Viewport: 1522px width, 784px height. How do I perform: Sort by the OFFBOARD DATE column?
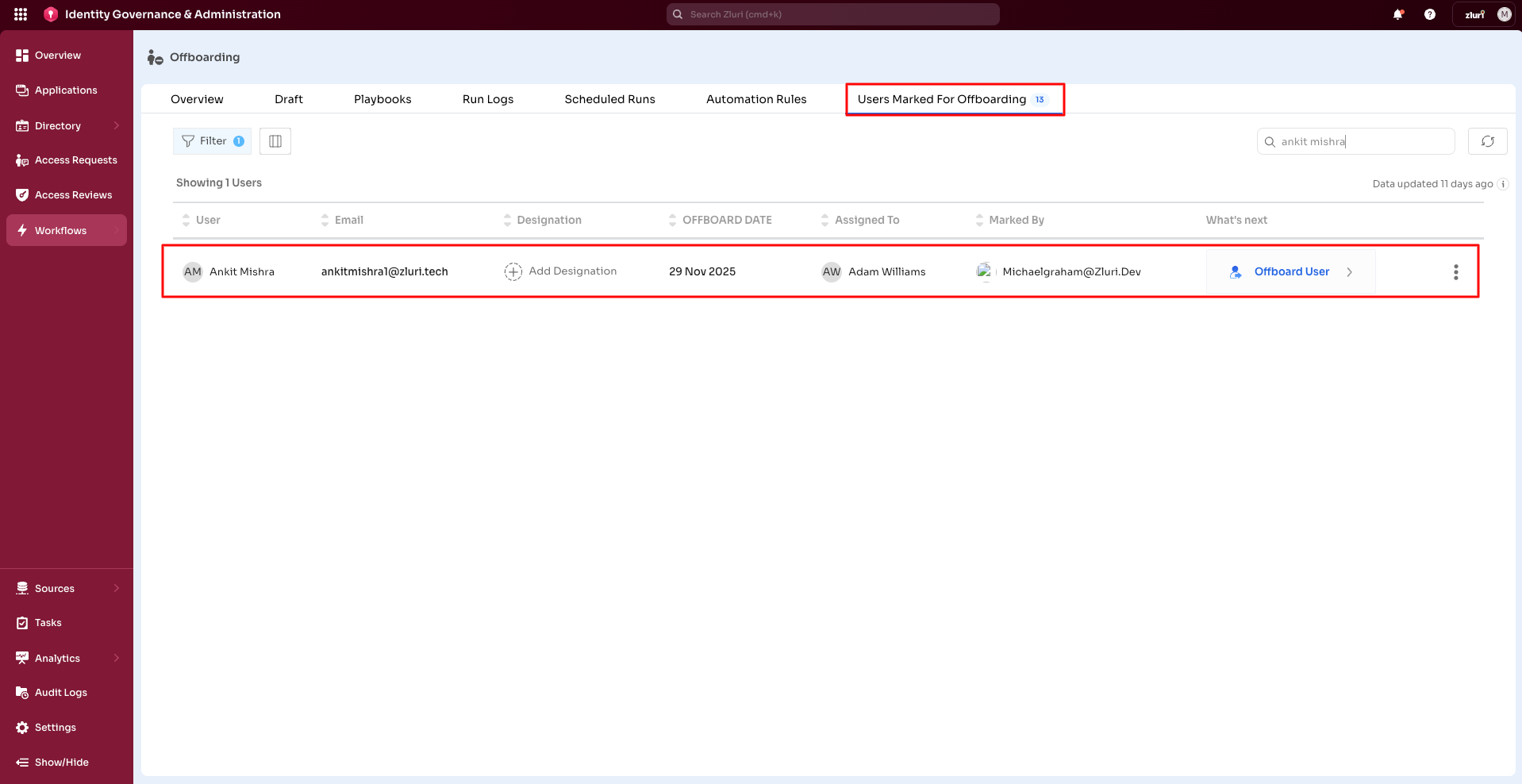673,220
